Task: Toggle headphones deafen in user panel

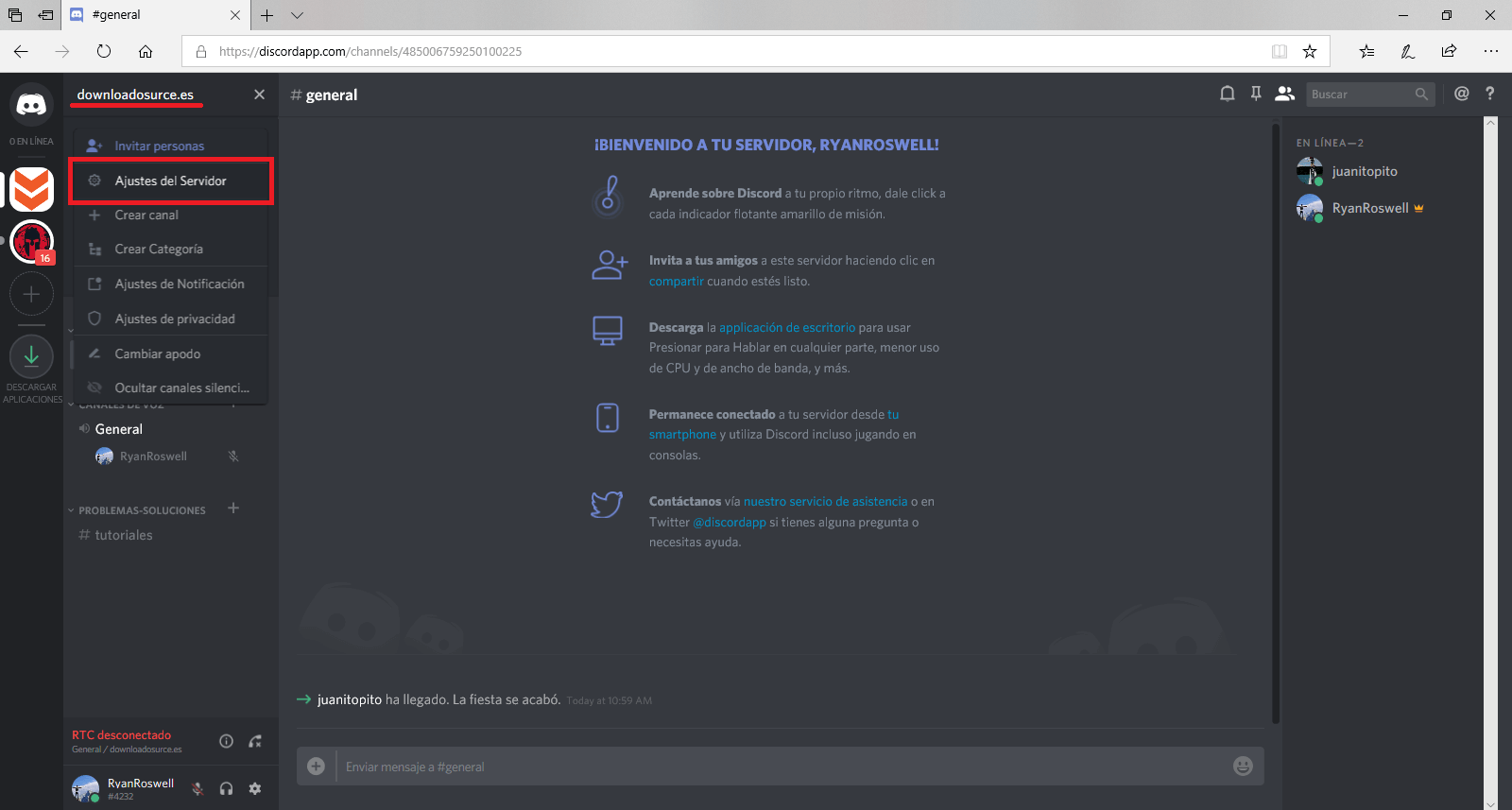Action: coord(226,788)
